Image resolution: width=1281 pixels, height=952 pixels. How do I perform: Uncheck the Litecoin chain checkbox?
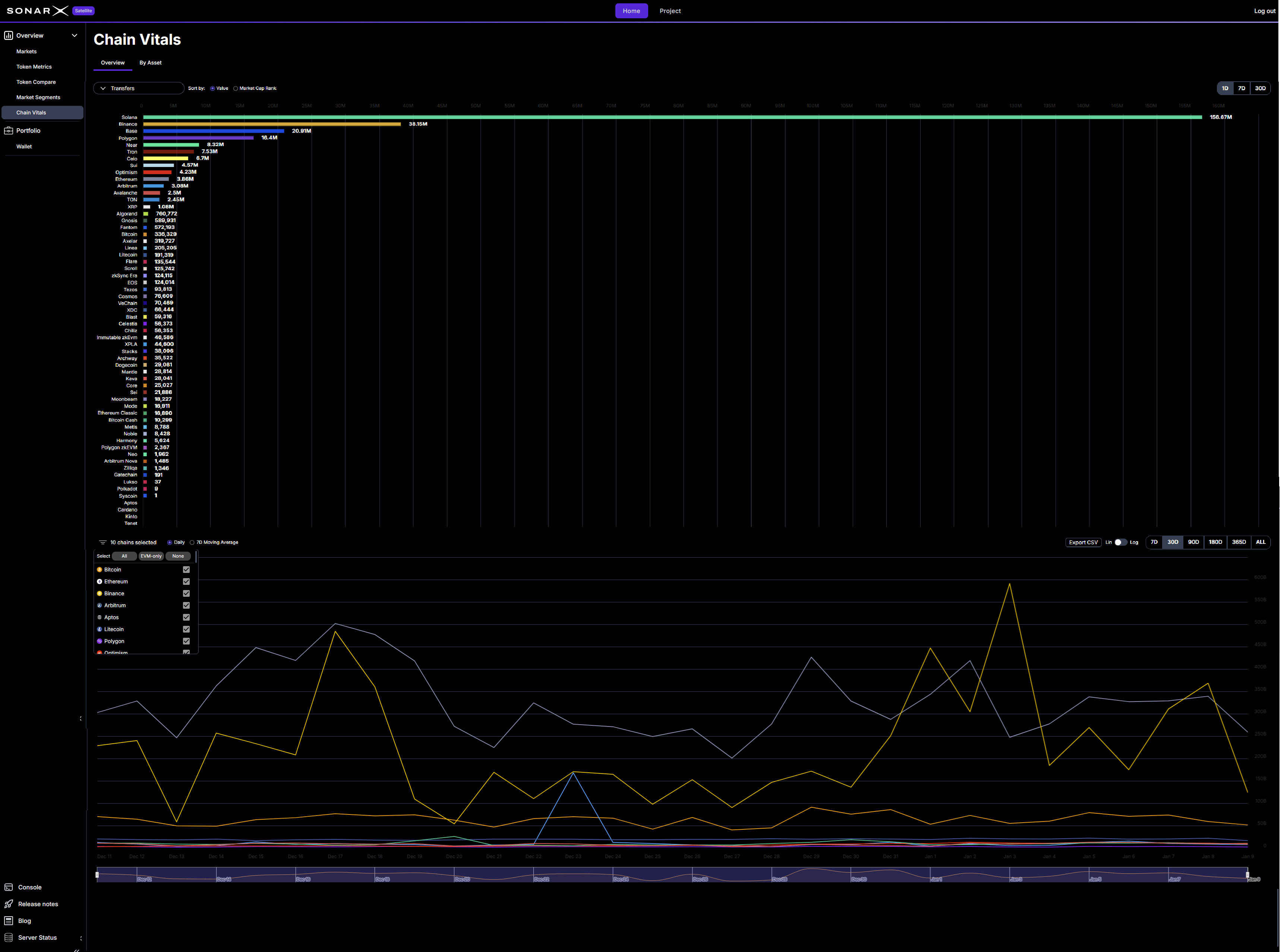[x=186, y=629]
